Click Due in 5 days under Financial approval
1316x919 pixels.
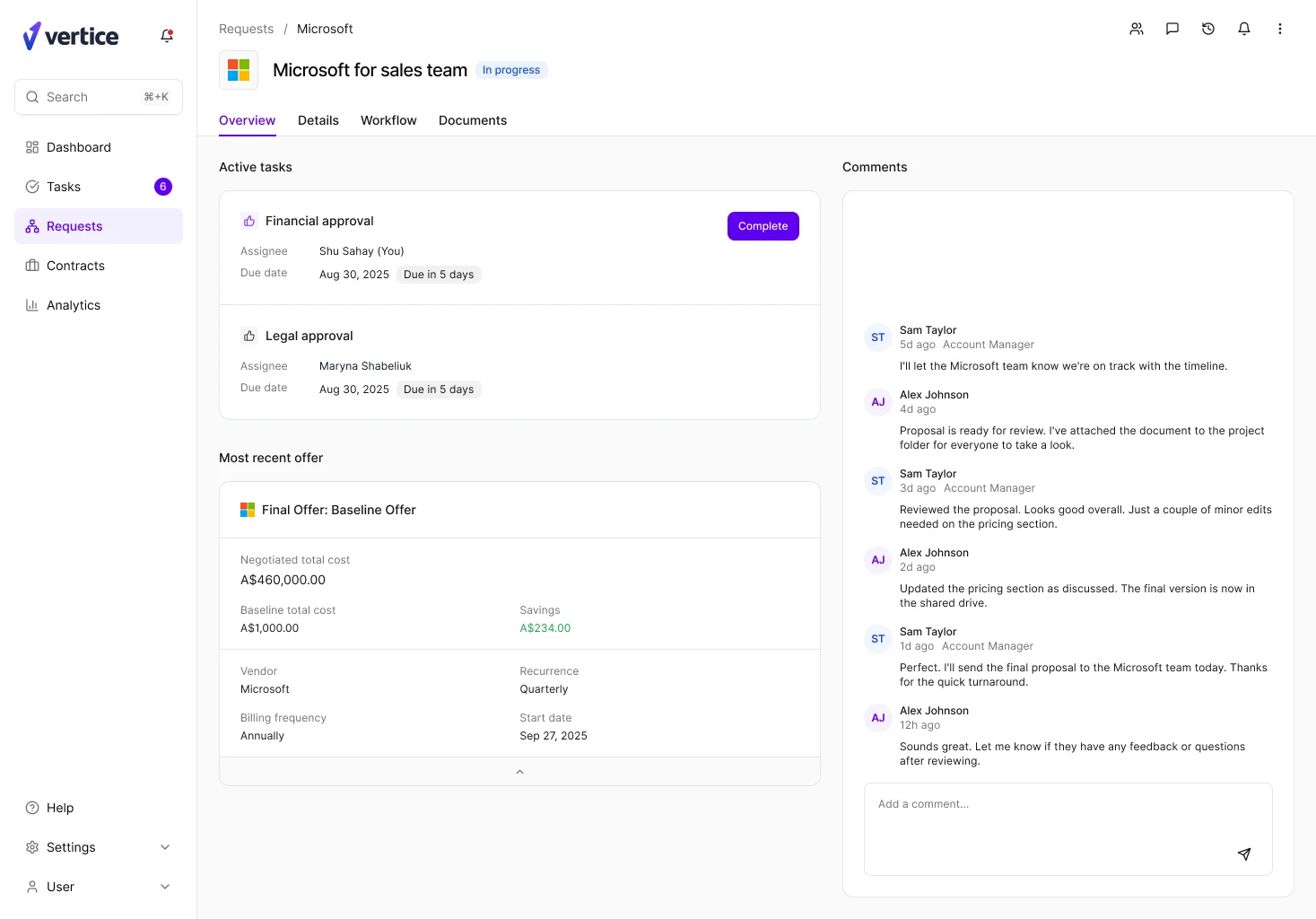[439, 275]
